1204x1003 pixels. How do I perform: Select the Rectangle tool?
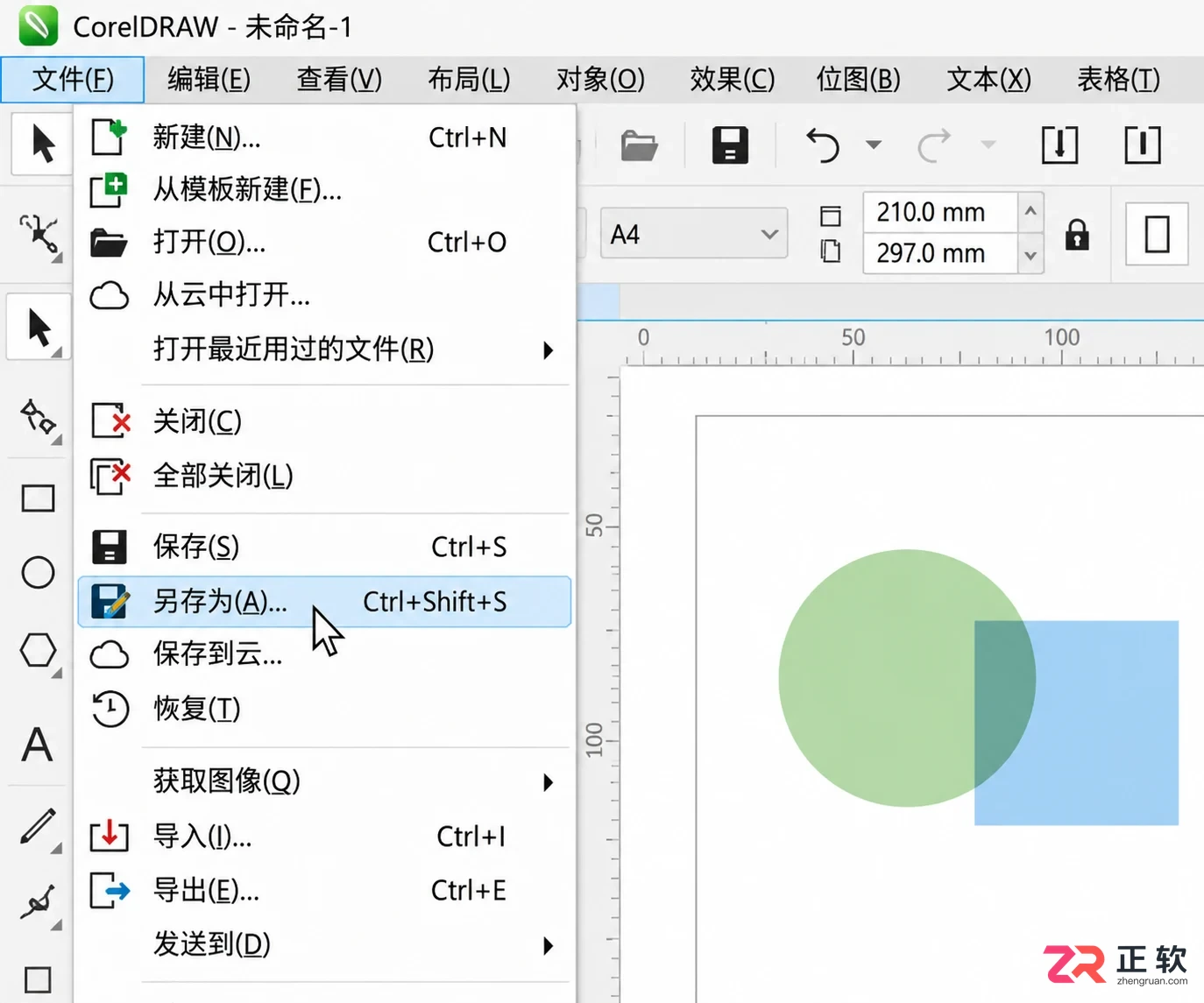pyautogui.click(x=38, y=498)
